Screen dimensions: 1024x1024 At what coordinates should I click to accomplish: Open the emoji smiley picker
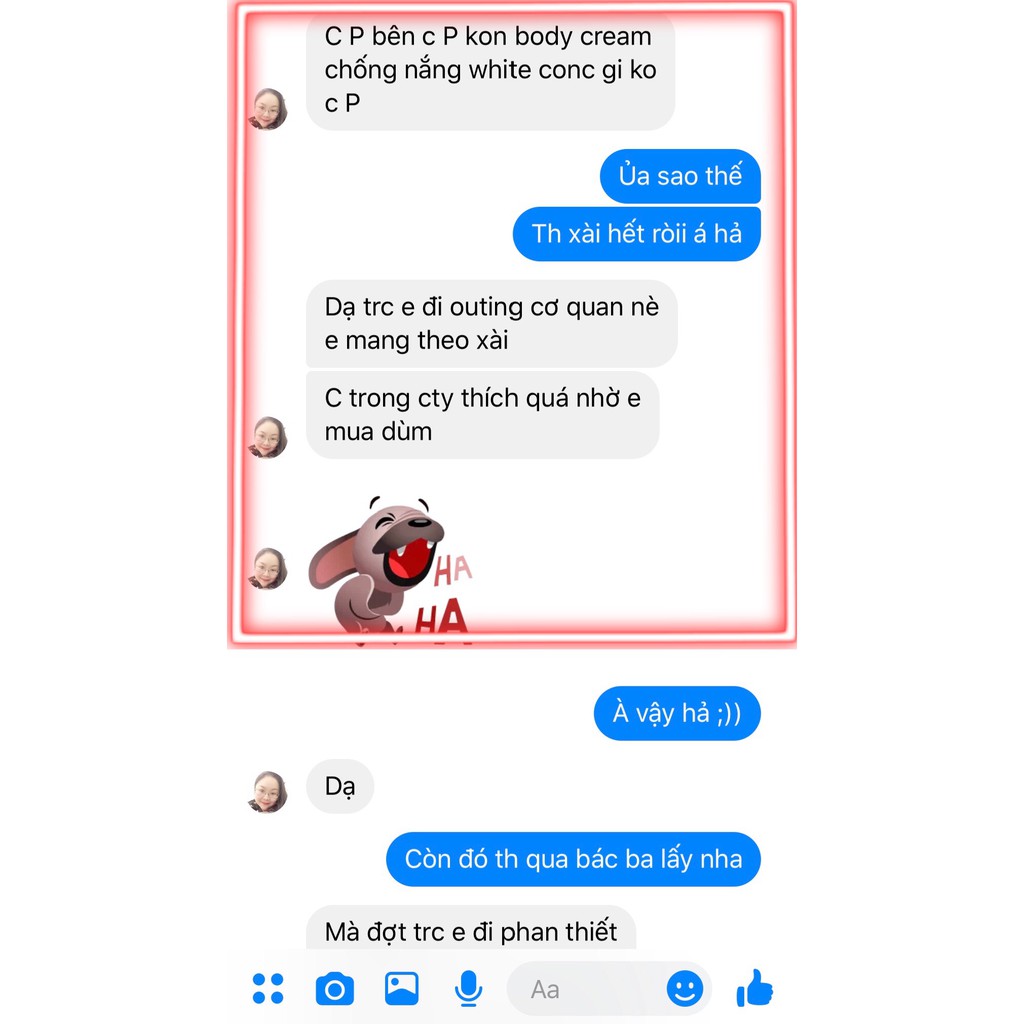pyautogui.click(x=684, y=988)
